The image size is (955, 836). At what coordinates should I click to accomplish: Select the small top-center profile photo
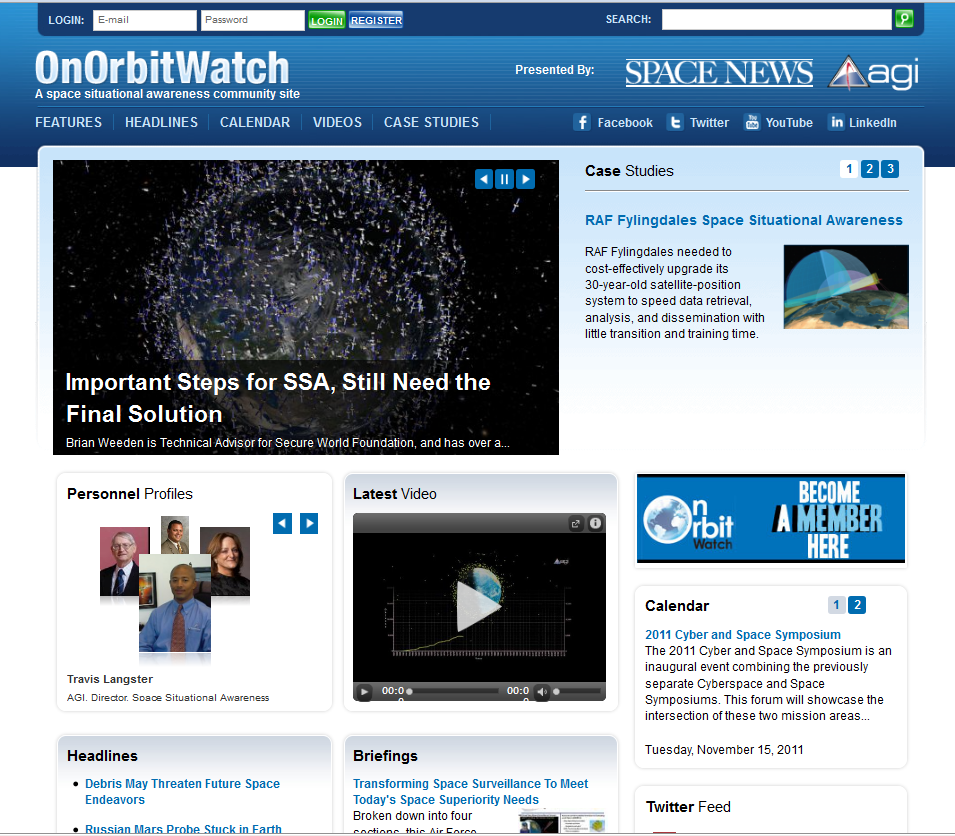click(x=175, y=535)
